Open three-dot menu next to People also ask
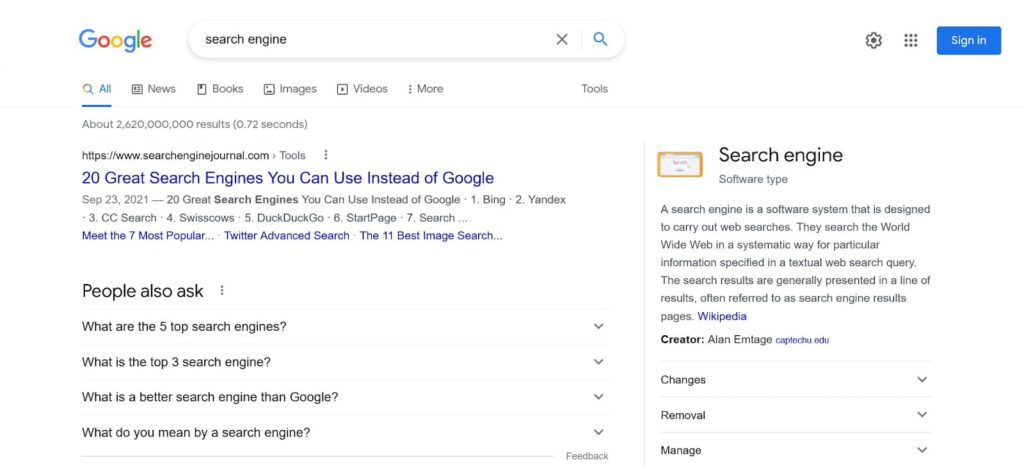1024x467 pixels. coord(222,290)
